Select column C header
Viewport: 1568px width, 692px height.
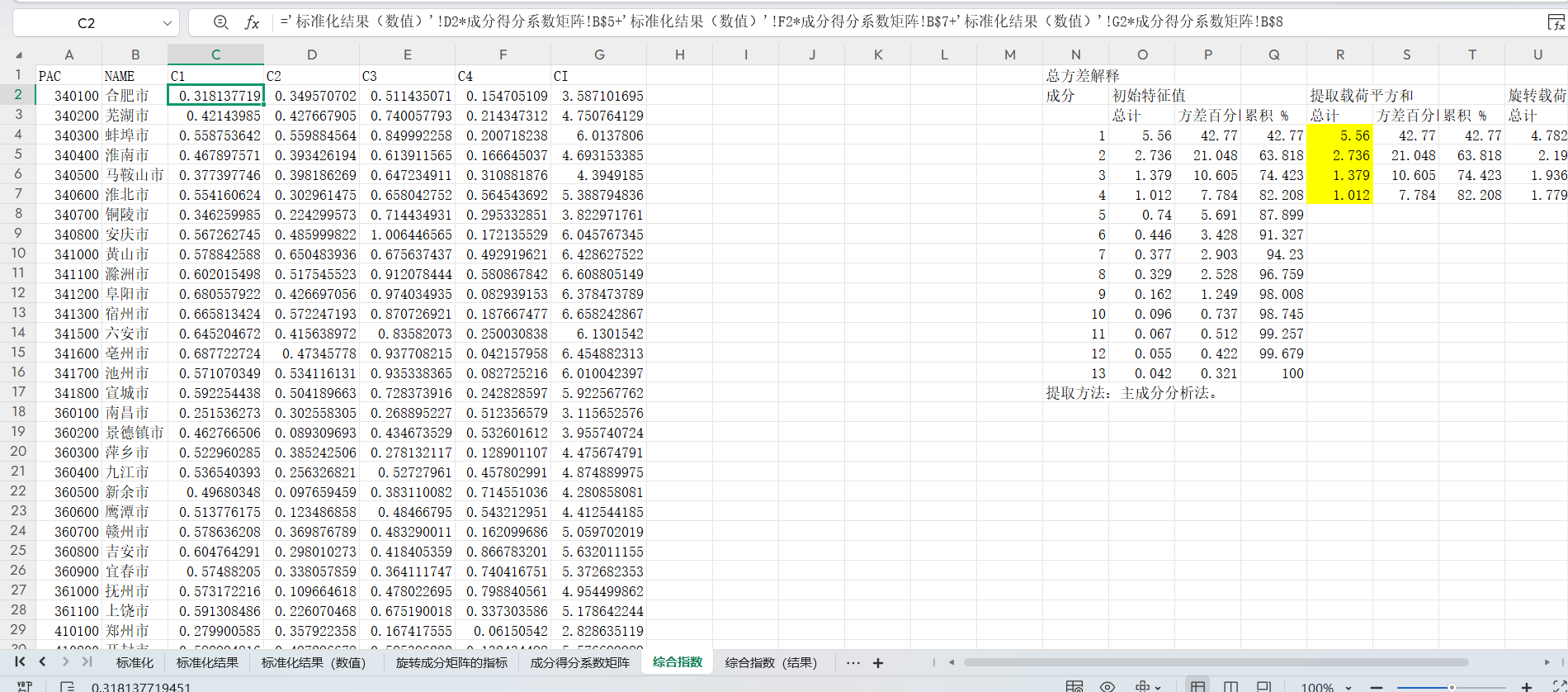[x=215, y=55]
